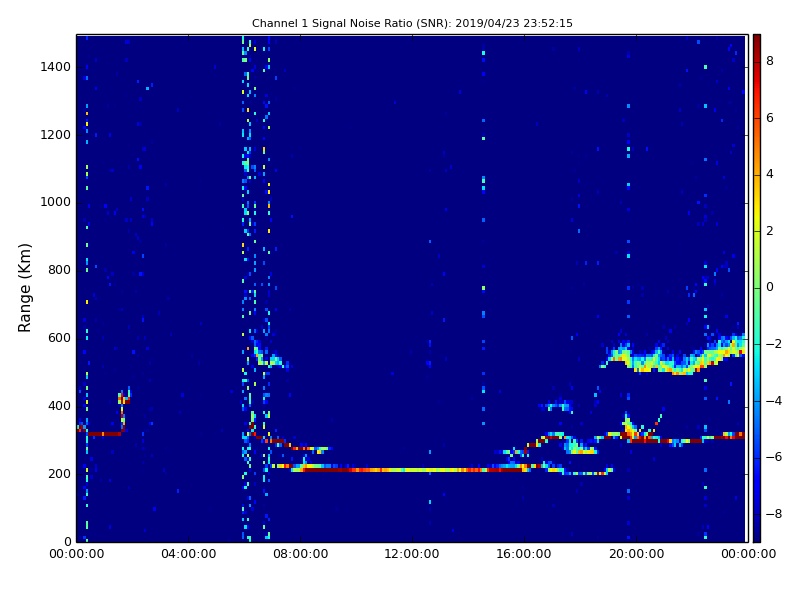Click the 200 range tick label
This screenshot has width=800, height=600.
(59, 473)
